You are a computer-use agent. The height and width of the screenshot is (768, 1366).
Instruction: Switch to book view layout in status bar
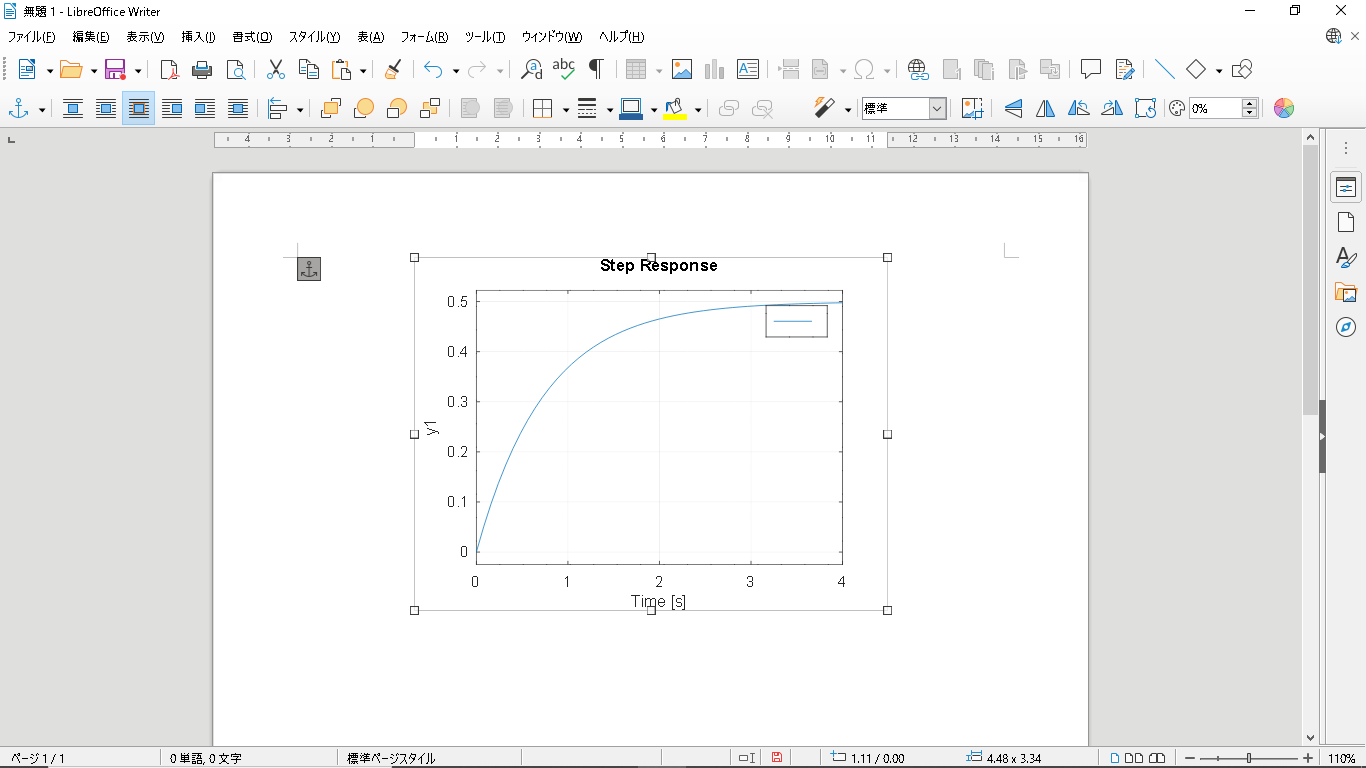coord(1157,758)
